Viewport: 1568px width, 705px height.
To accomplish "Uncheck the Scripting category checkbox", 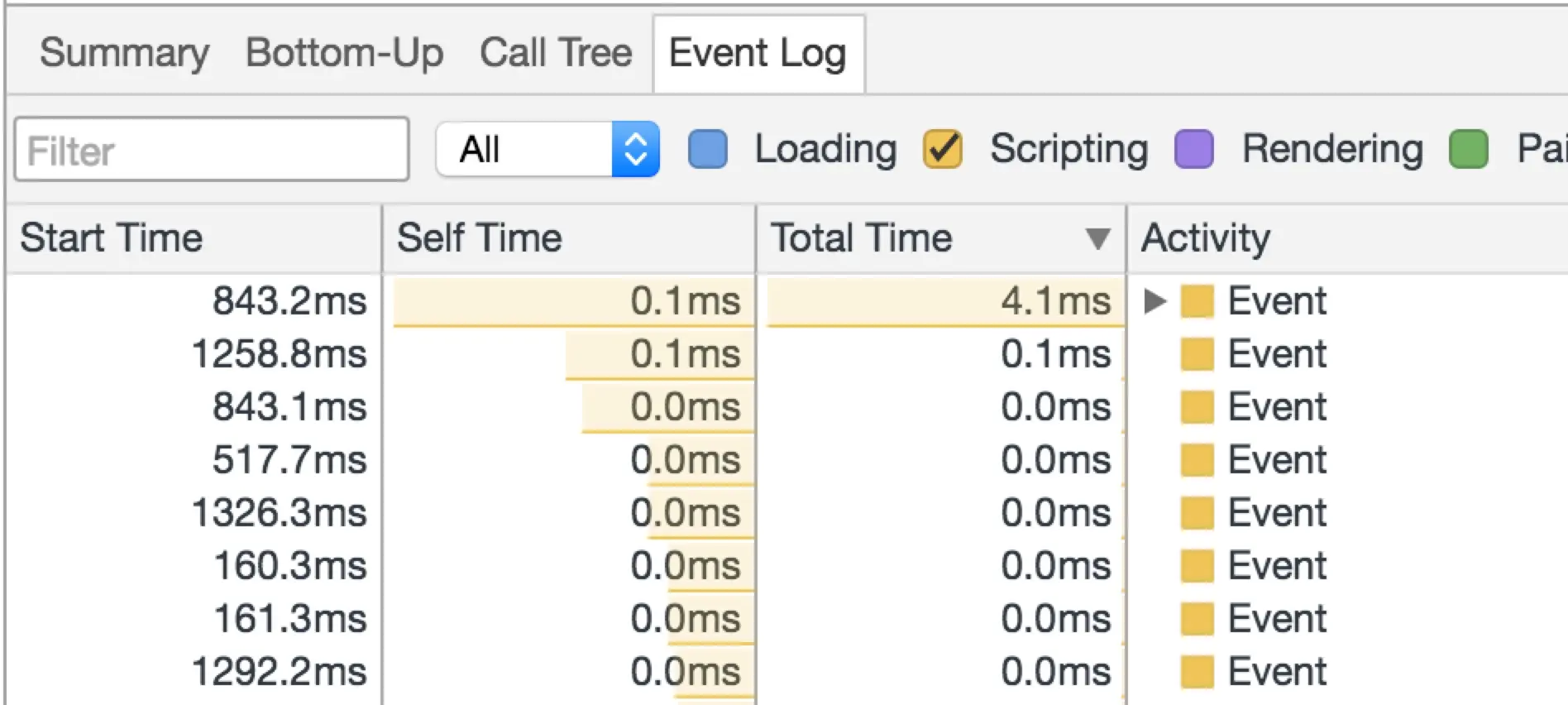I will 943,150.
